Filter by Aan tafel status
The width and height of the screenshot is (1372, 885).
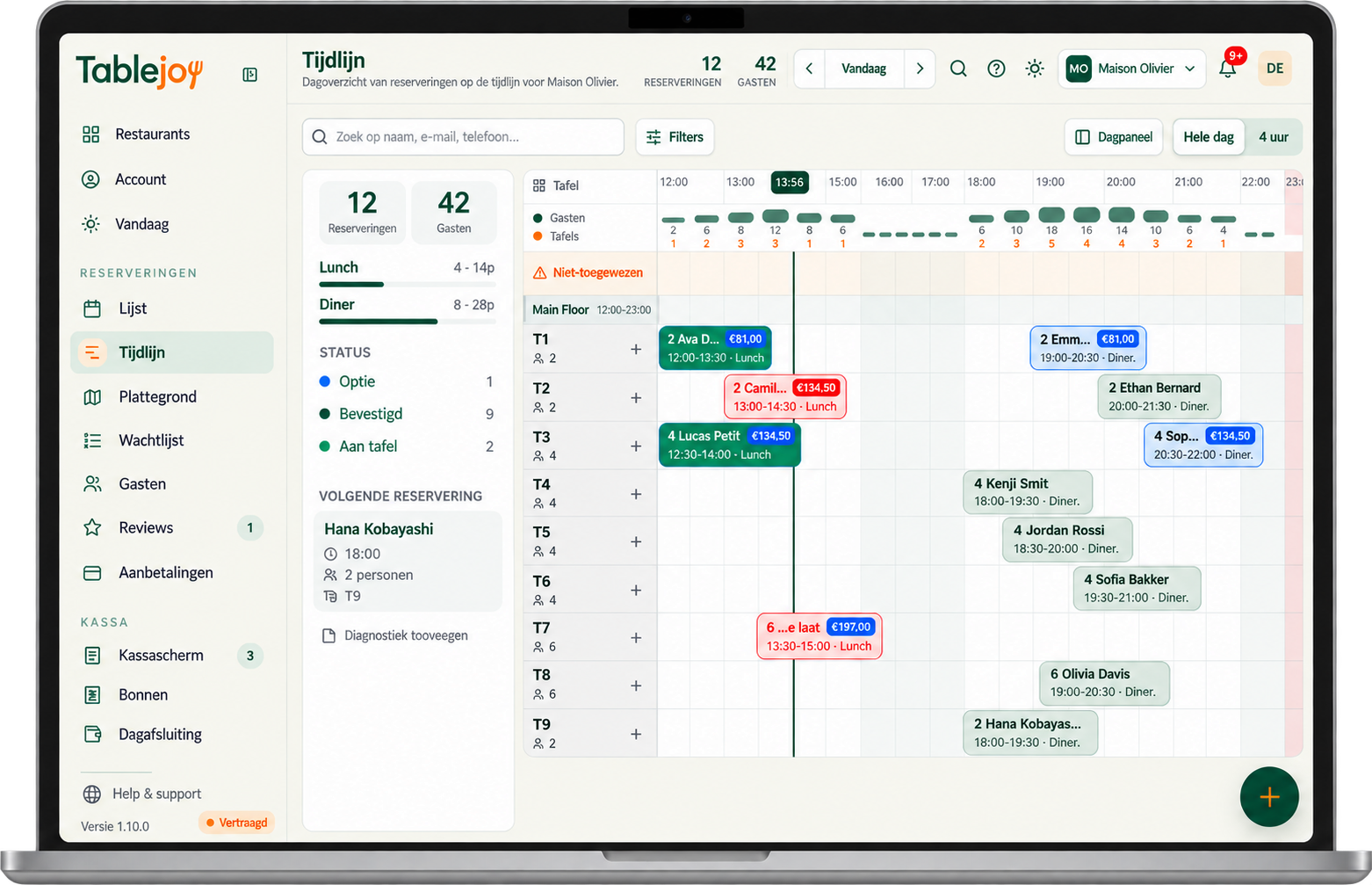pos(407,446)
